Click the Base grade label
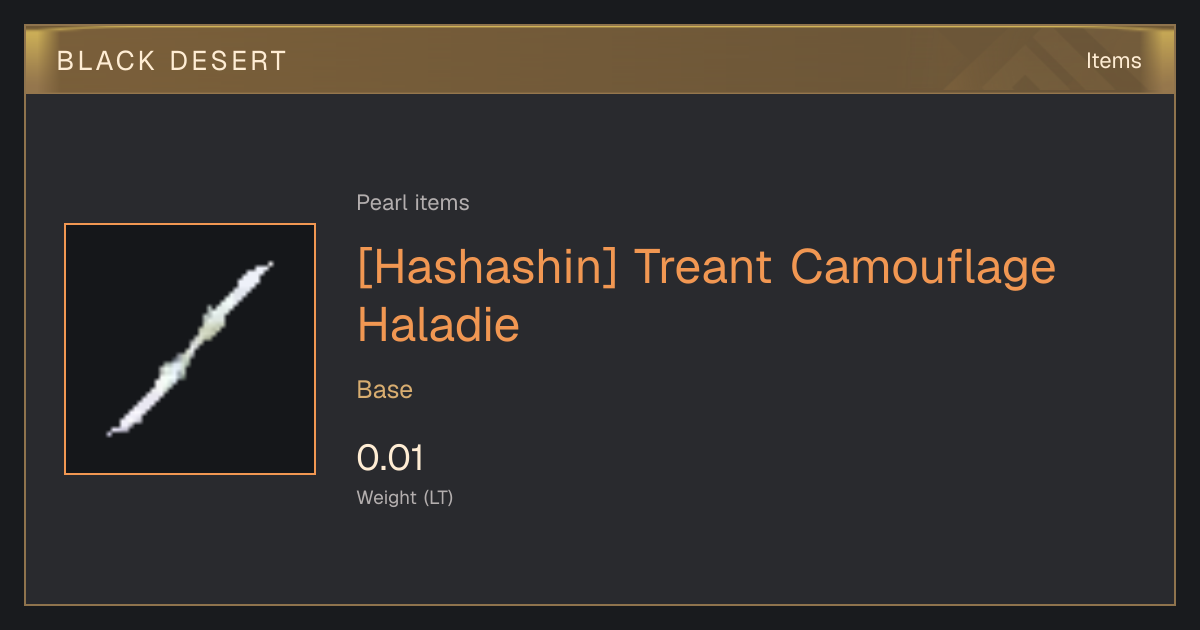This screenshot has height=630, width=1200. (x=385, y=390)
